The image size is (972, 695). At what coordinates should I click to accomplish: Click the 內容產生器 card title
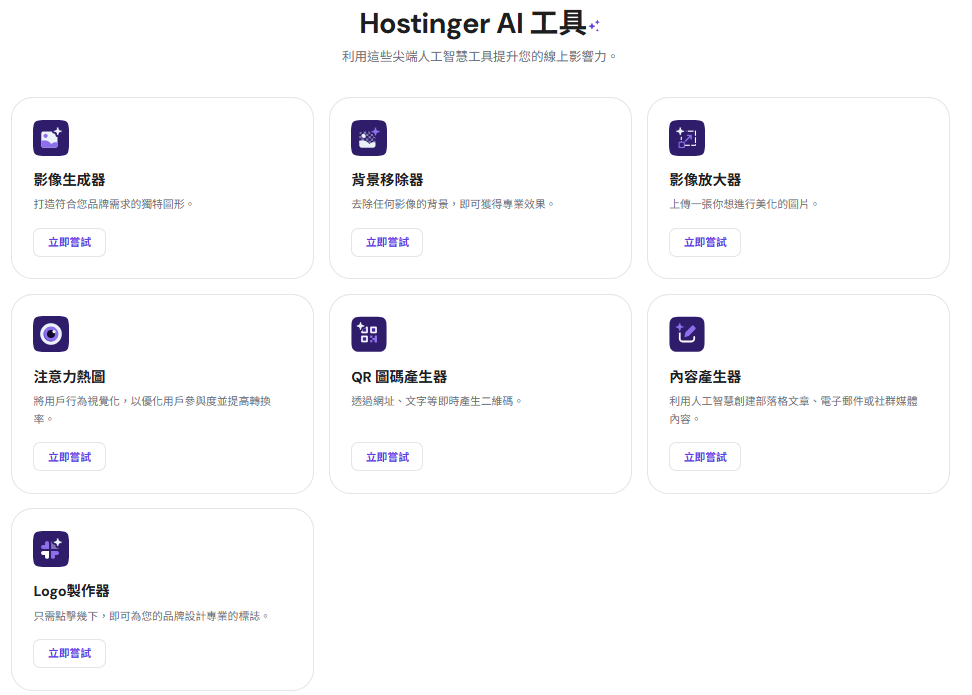[705, 377]
